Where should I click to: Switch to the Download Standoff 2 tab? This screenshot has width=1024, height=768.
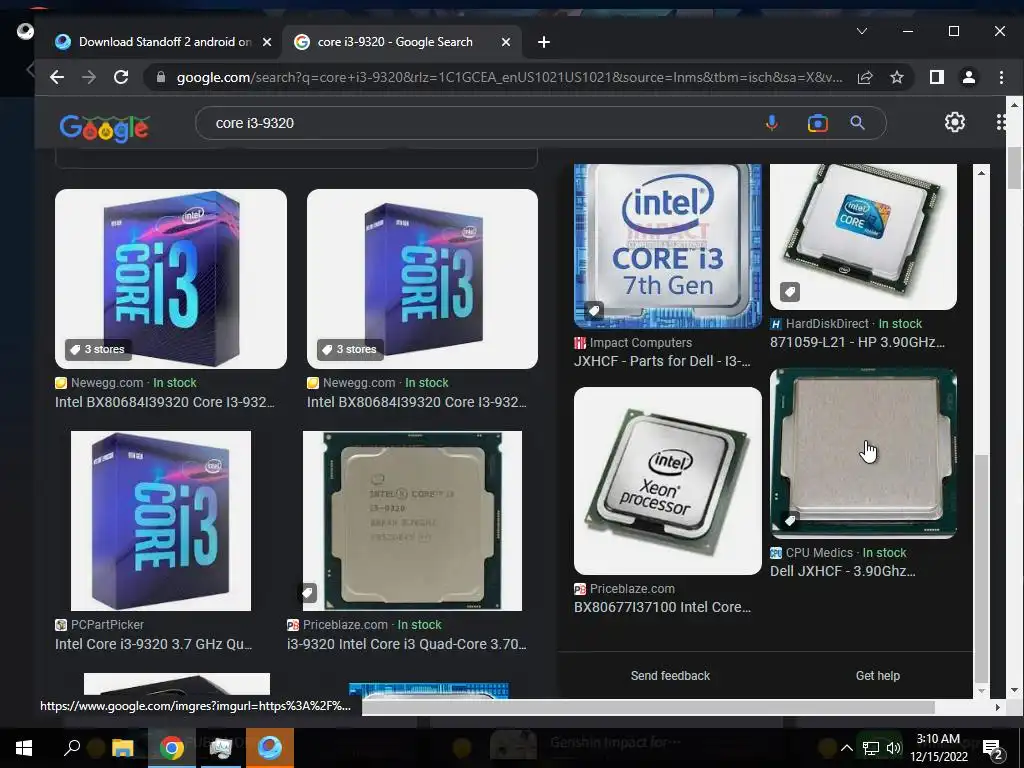point(163,42)
